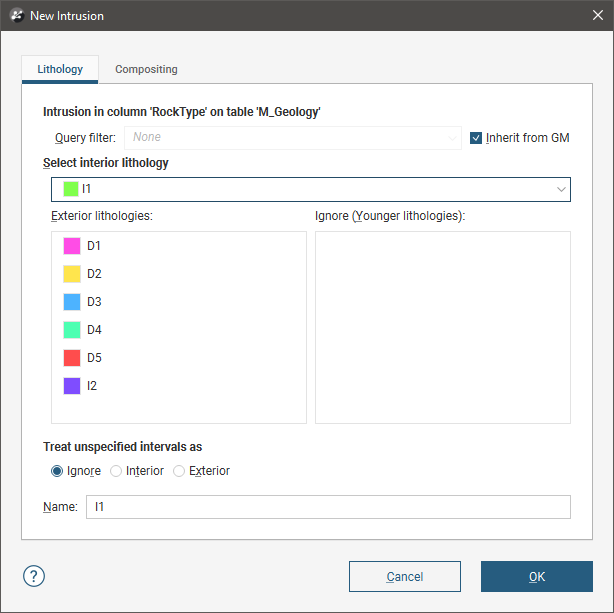Select the Interior radio button
This screenshot has width=614, height=613.
click(x=116, y=471)
